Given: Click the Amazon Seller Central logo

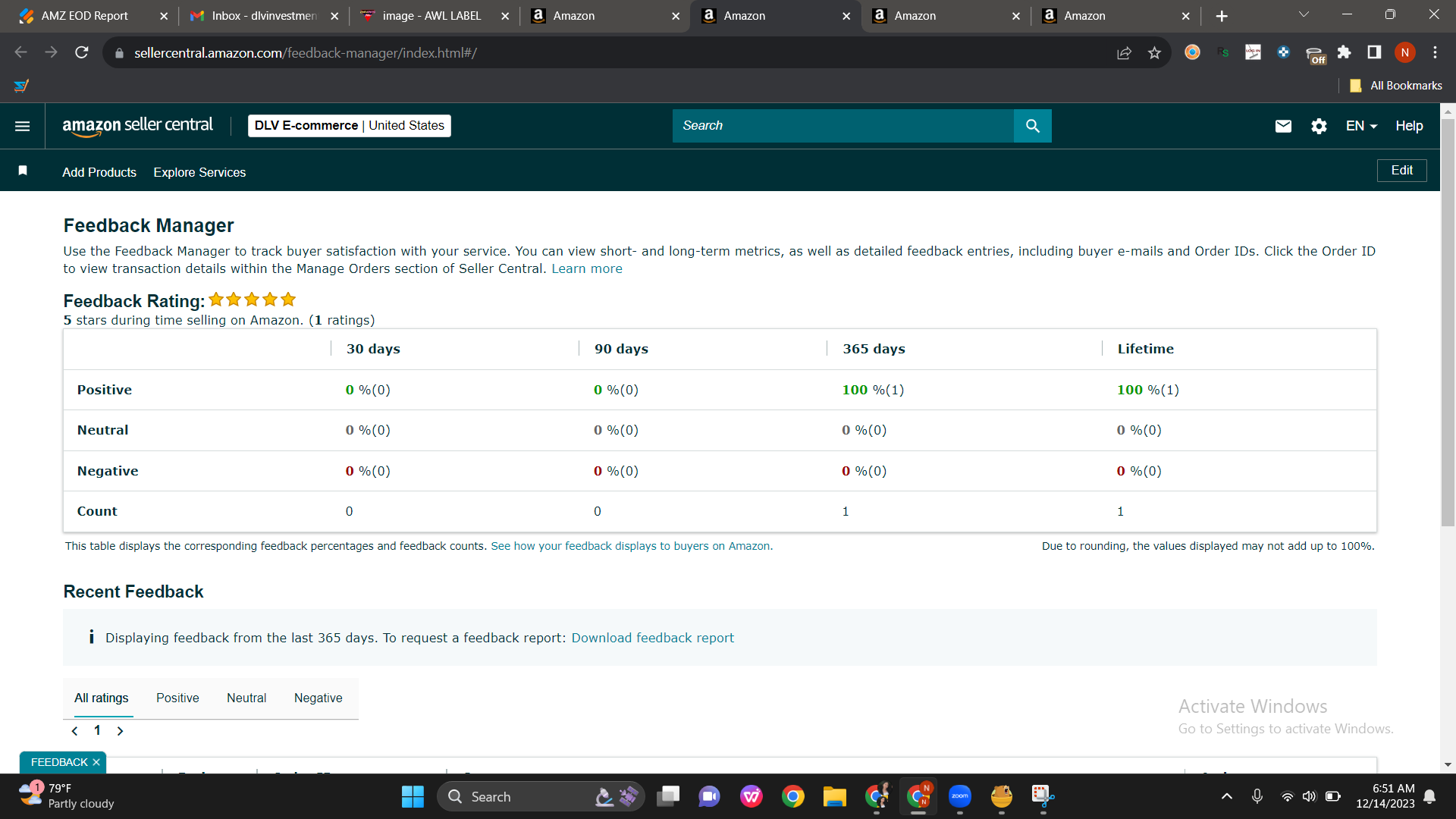Looking at the screenshot, I should [137, 126].
